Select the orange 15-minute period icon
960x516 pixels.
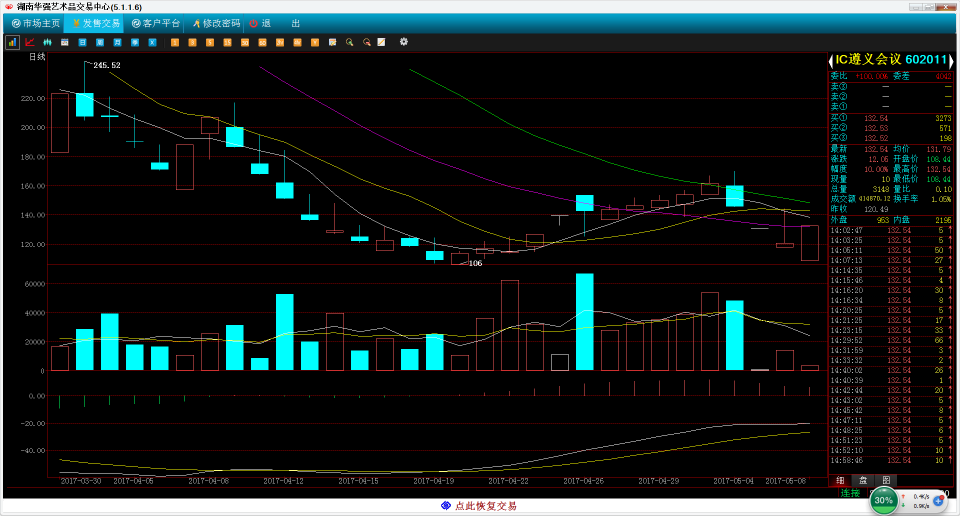tap(227, 42)
